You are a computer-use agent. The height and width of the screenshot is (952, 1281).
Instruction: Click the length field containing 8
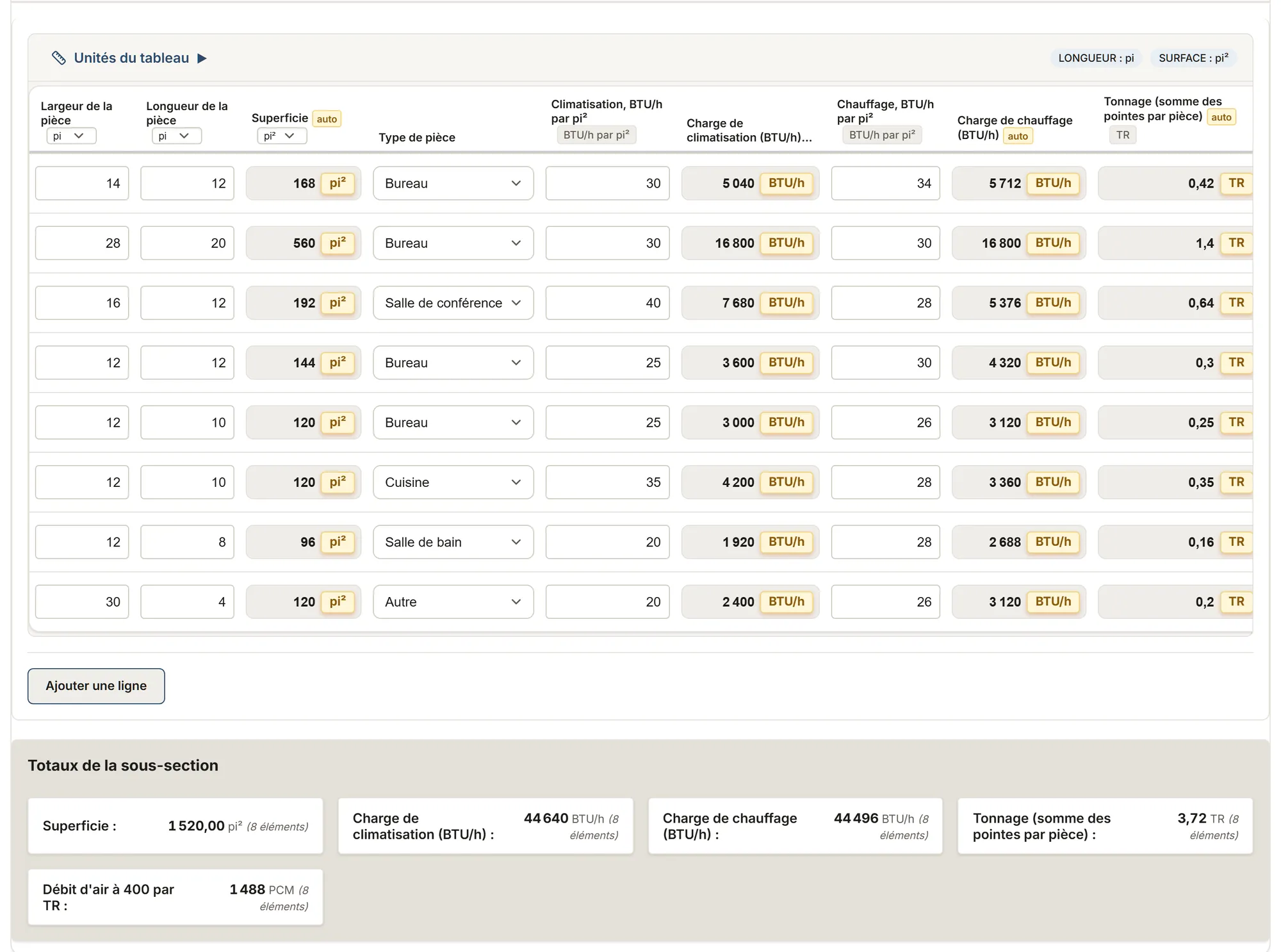187,542
